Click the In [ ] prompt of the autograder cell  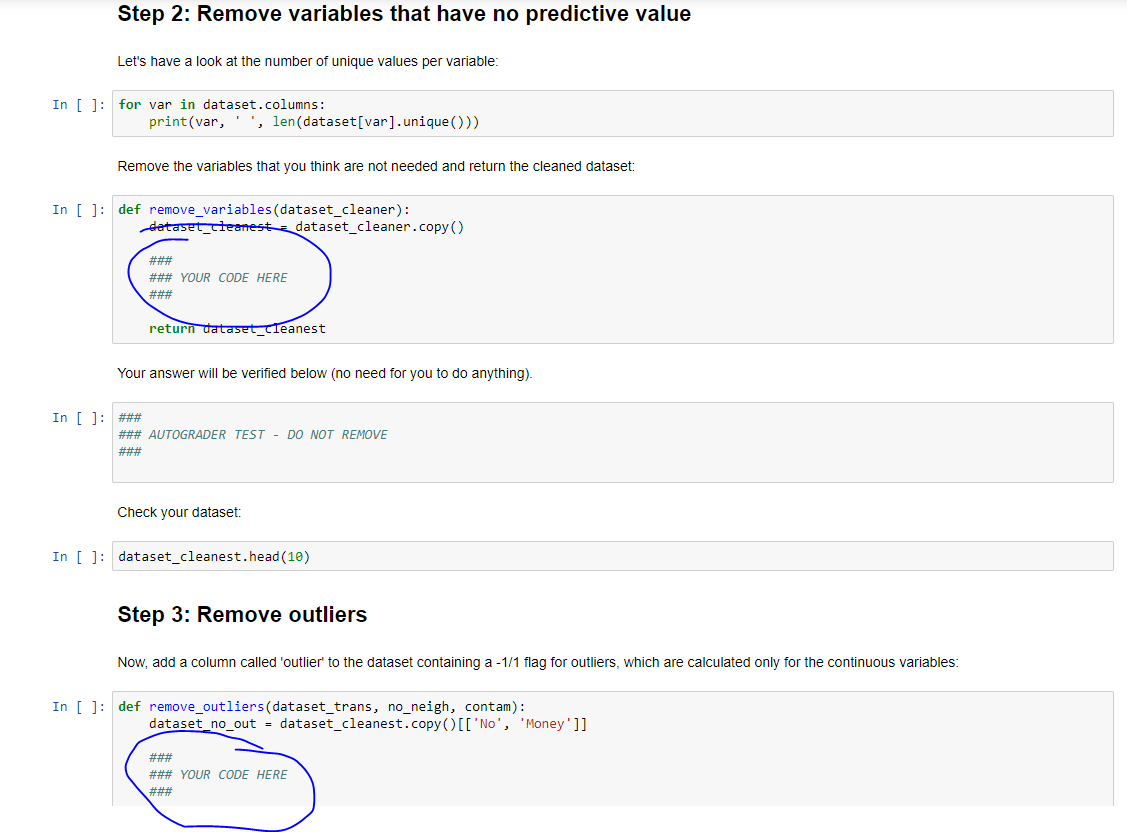point(78,417)
